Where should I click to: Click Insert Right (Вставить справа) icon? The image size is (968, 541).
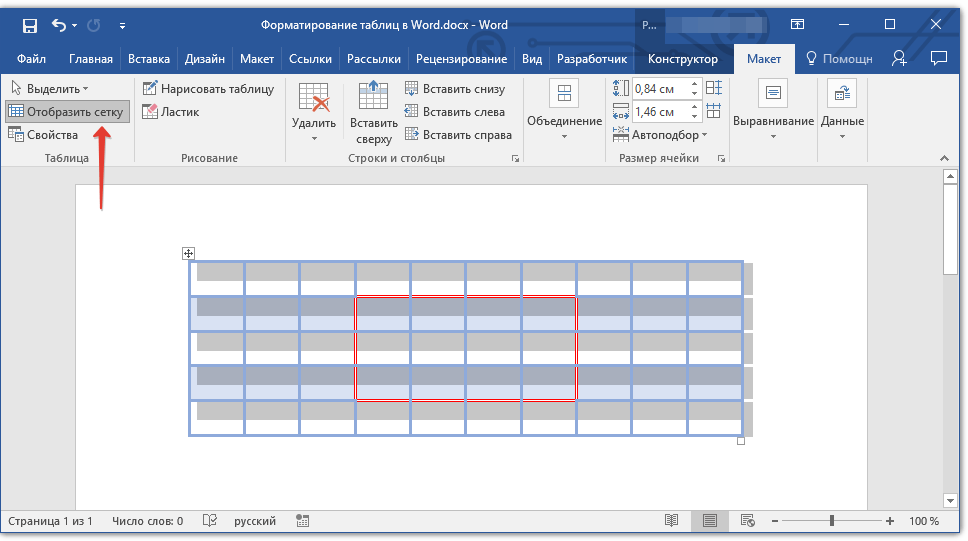411,135
